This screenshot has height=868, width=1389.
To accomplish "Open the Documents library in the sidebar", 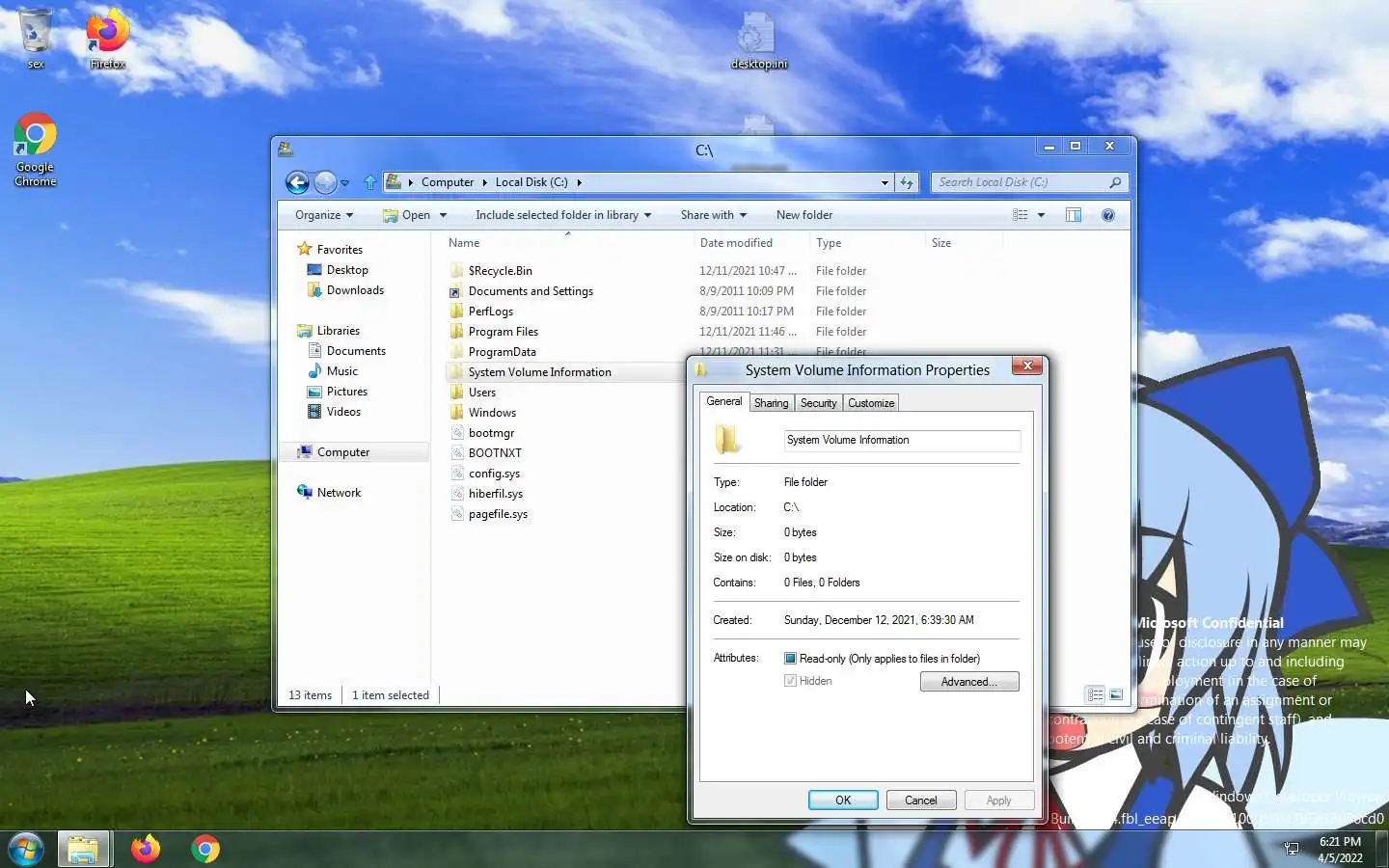I will (356, 351).
